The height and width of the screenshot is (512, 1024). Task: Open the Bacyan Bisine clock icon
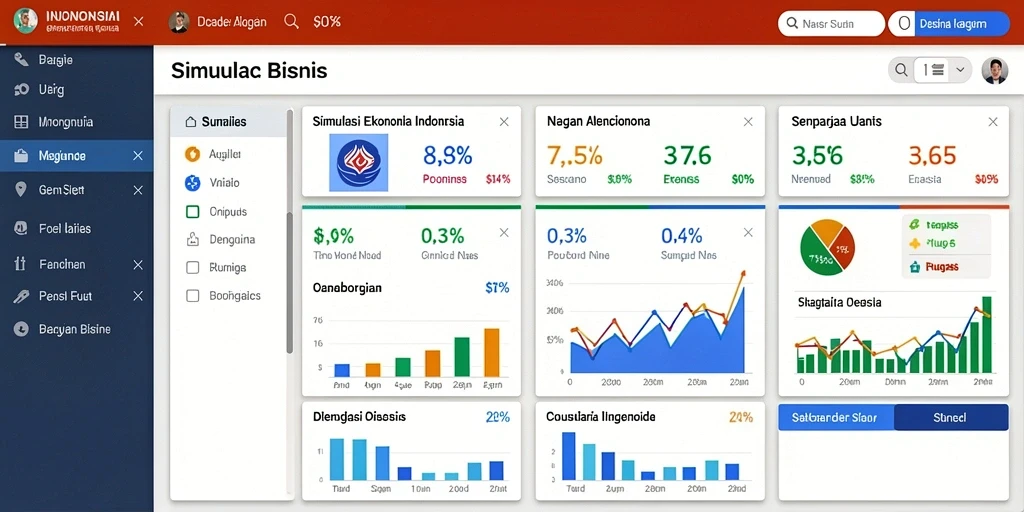(x=21, y=329)
